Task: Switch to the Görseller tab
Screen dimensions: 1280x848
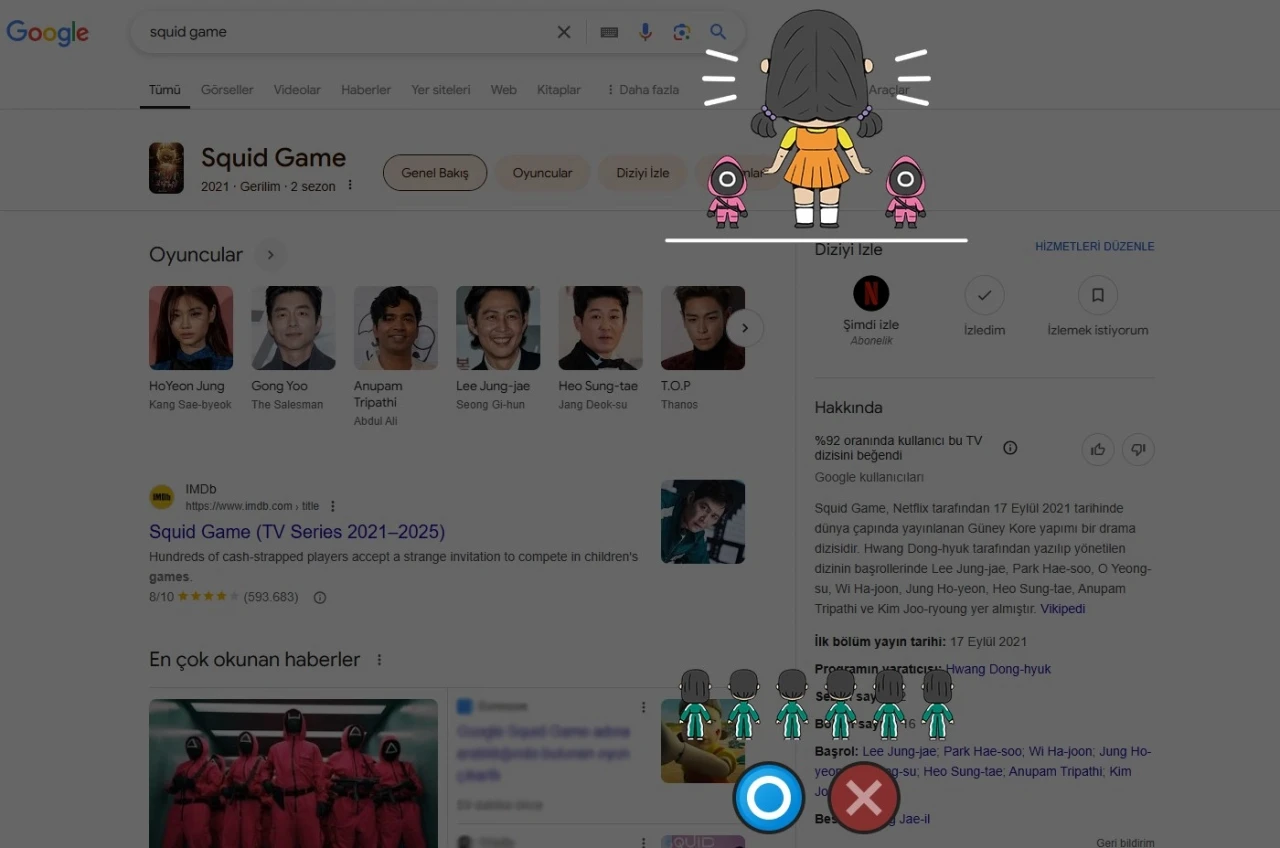Action: pos(227,90)
